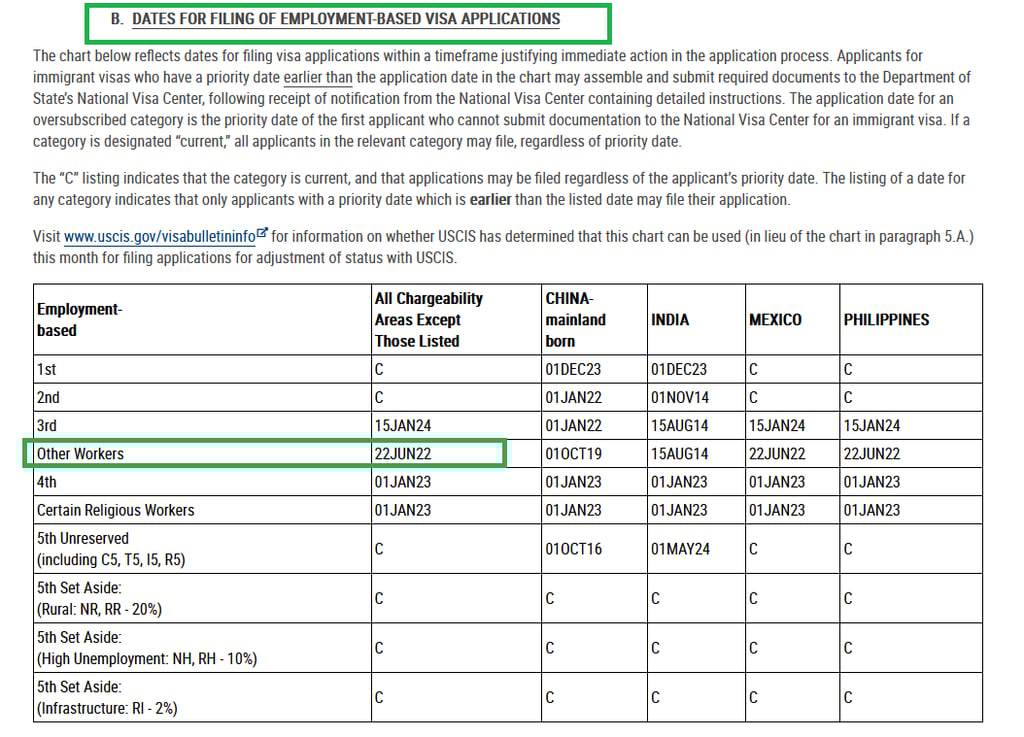Image resolution: width=1024 pixels, height=737 pixels.
Task: Click the All Chargeability Areas Except Those Listed header
Action: tap(428, 320)
